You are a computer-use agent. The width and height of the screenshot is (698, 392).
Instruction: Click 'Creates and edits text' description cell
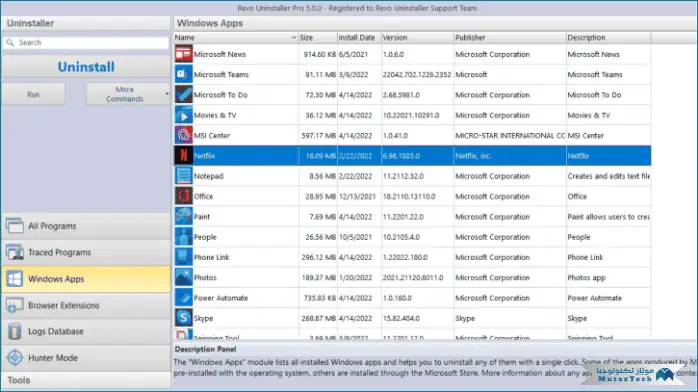609,176
